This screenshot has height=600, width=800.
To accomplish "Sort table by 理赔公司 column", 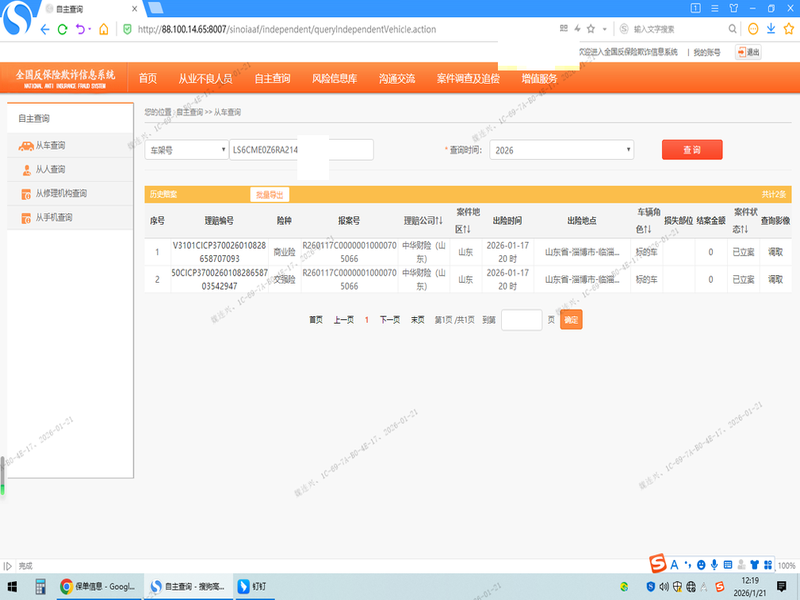I will (423, 220).
